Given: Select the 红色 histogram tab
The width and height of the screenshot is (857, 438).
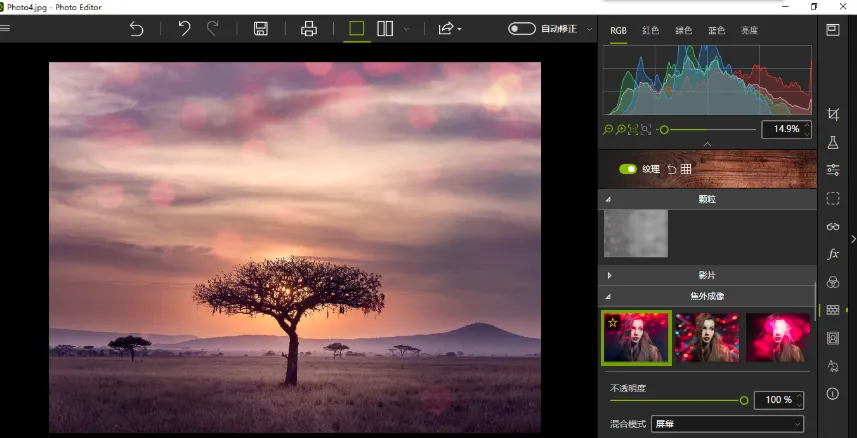Looking at the screenshot, I should [650, 31].
